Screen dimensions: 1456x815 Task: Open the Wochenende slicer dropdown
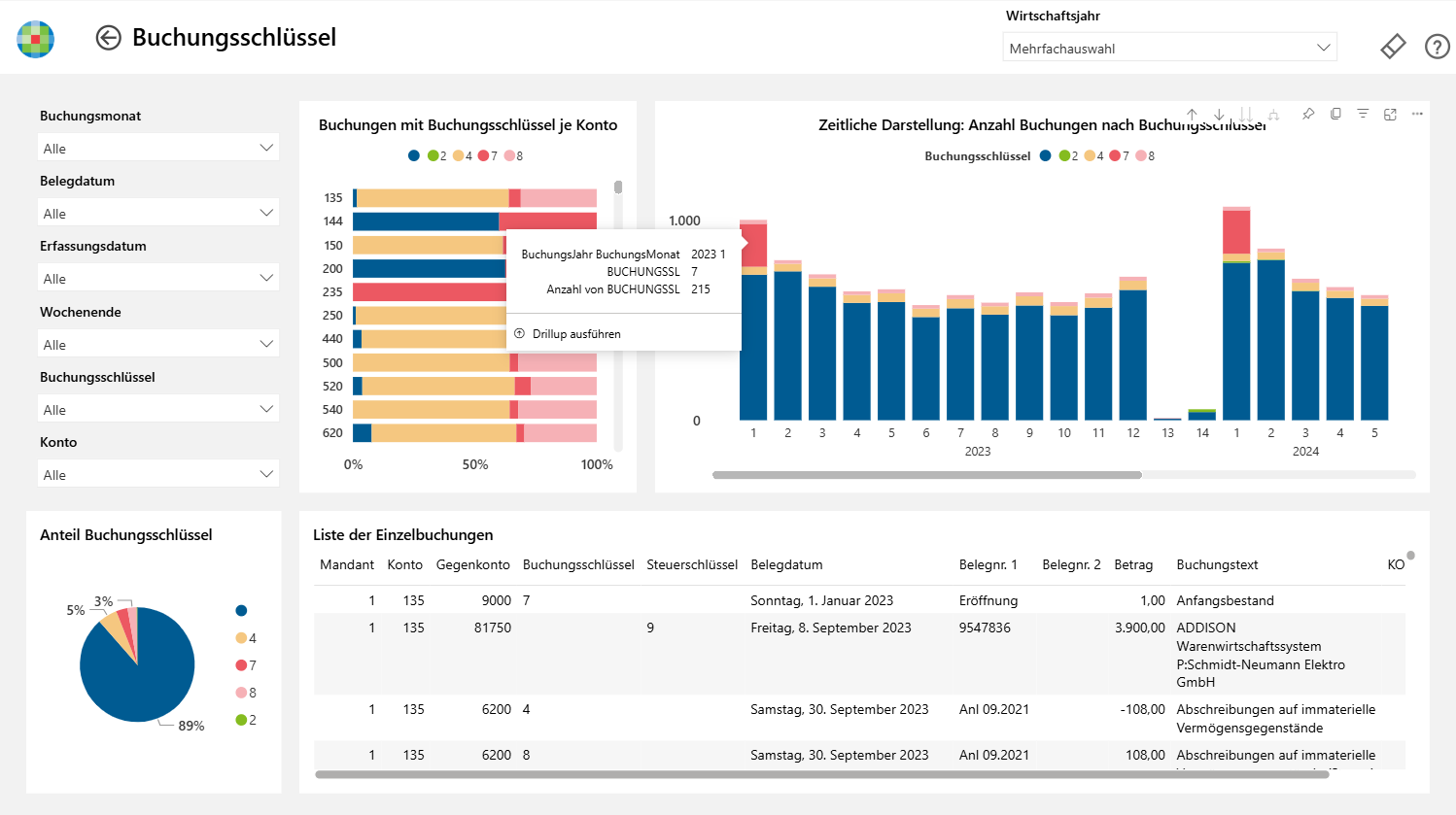[158, 344]
